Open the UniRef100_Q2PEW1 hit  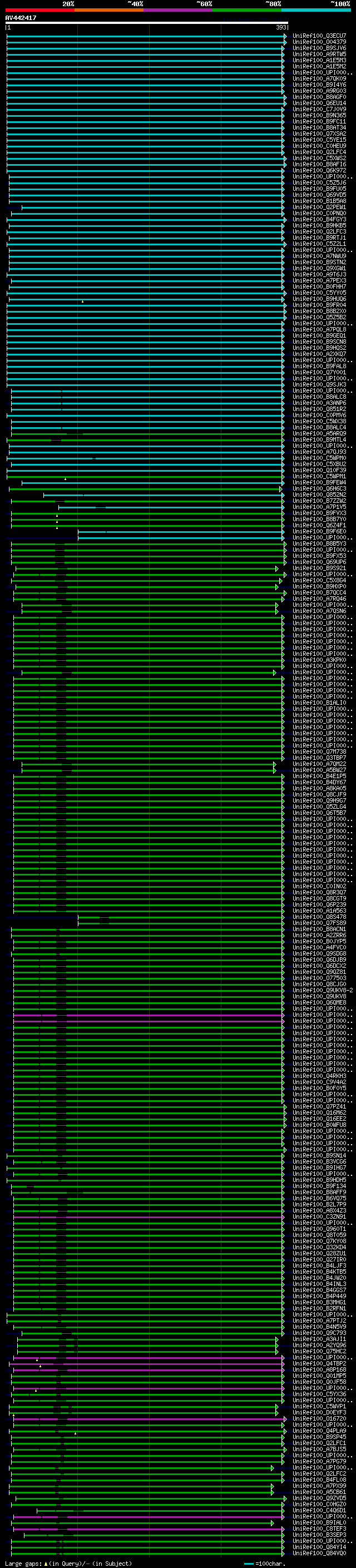(x=319, y=207)
